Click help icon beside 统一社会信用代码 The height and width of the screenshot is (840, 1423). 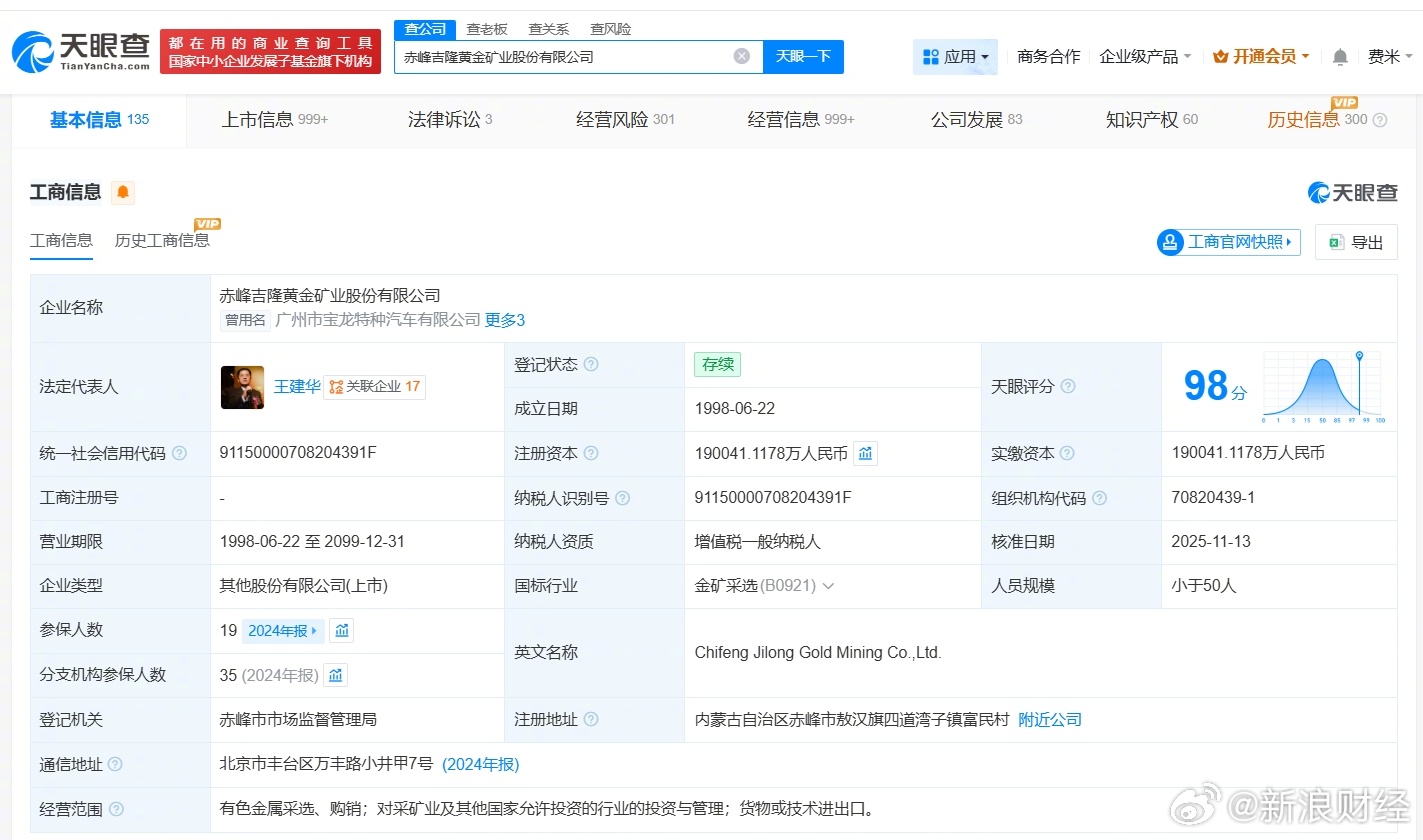coord(180,453)
